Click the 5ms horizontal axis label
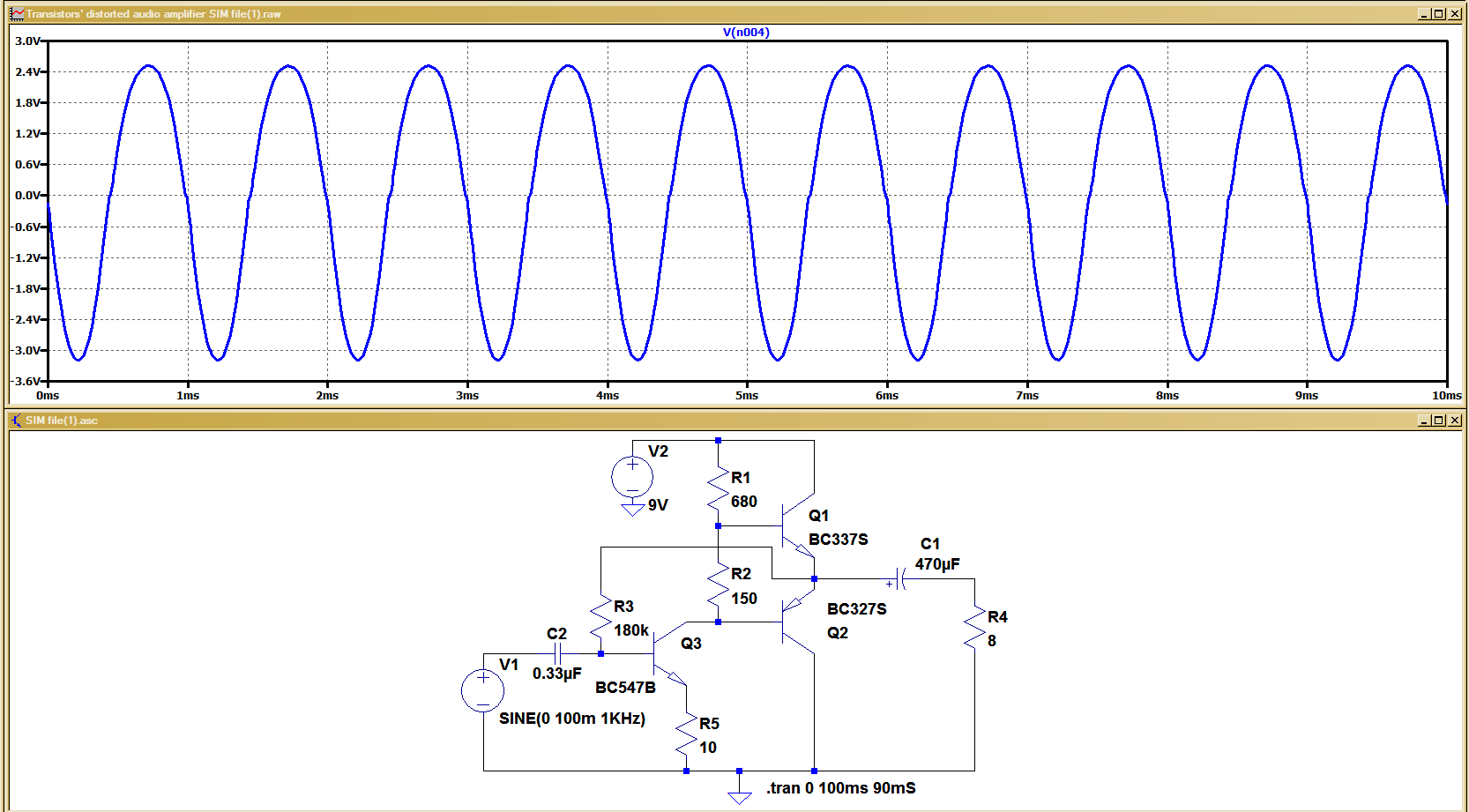Image resolution: width=1469 pixels, height=812 pixels. click(747, 396)
